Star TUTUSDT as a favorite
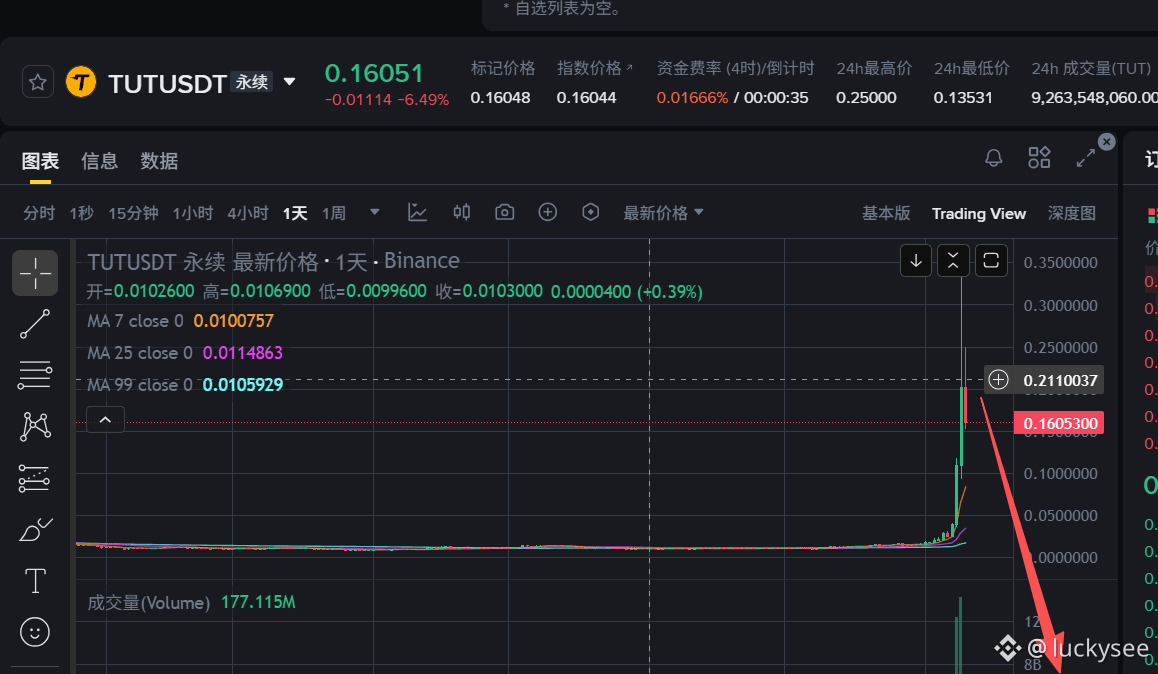Viewport: 1158px width, 674px height. click(38, 82)
